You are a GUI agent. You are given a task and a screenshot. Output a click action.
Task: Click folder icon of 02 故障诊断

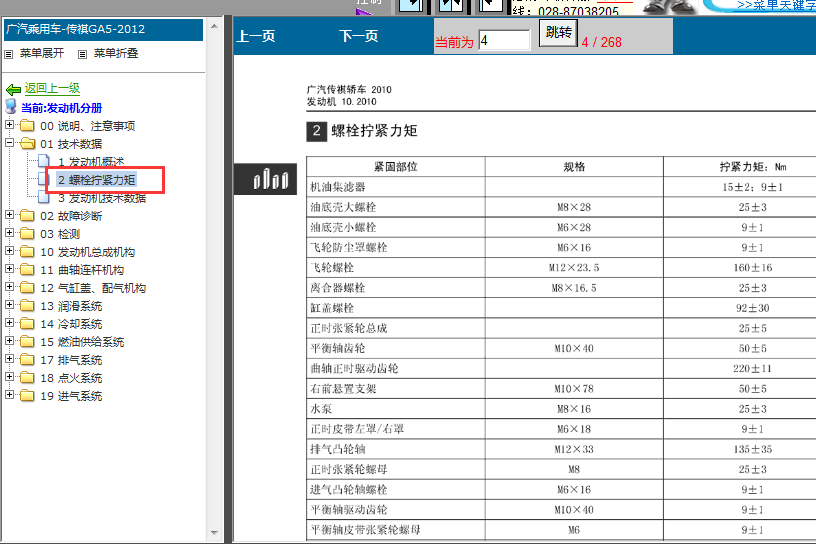click(x=27, y=216)
